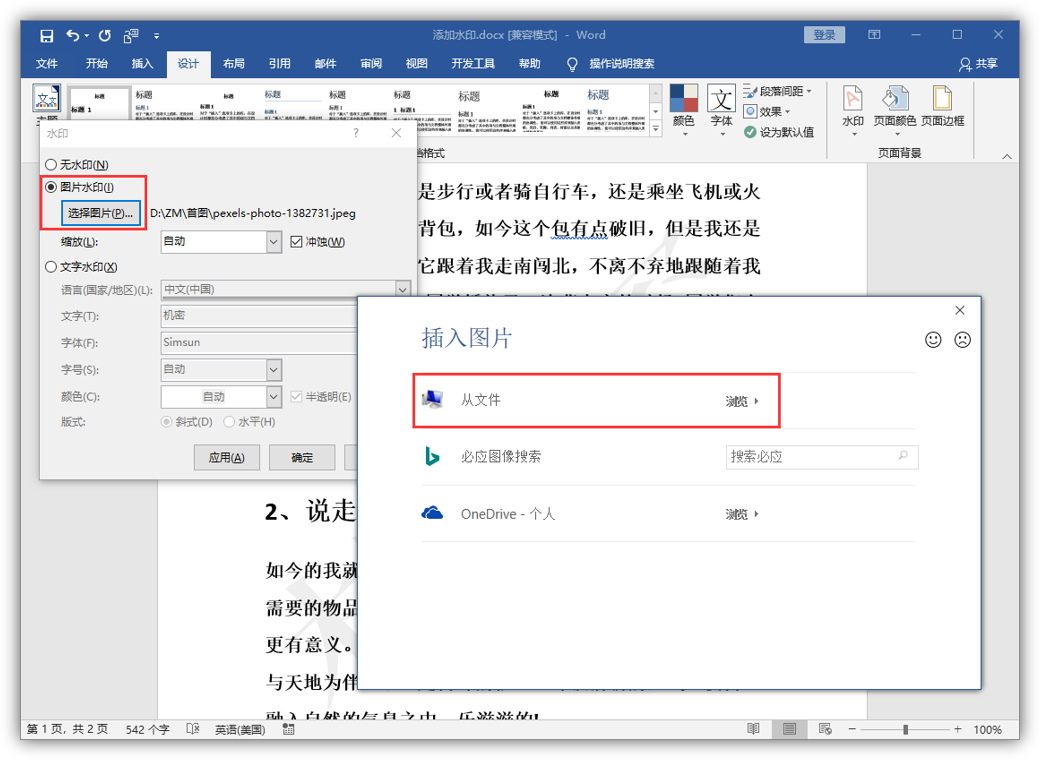Image resolution: width=1040 pixels, height=760 pixels.
Task: Switch to Web Layout view in the status bar
Action: click(825, 729)
